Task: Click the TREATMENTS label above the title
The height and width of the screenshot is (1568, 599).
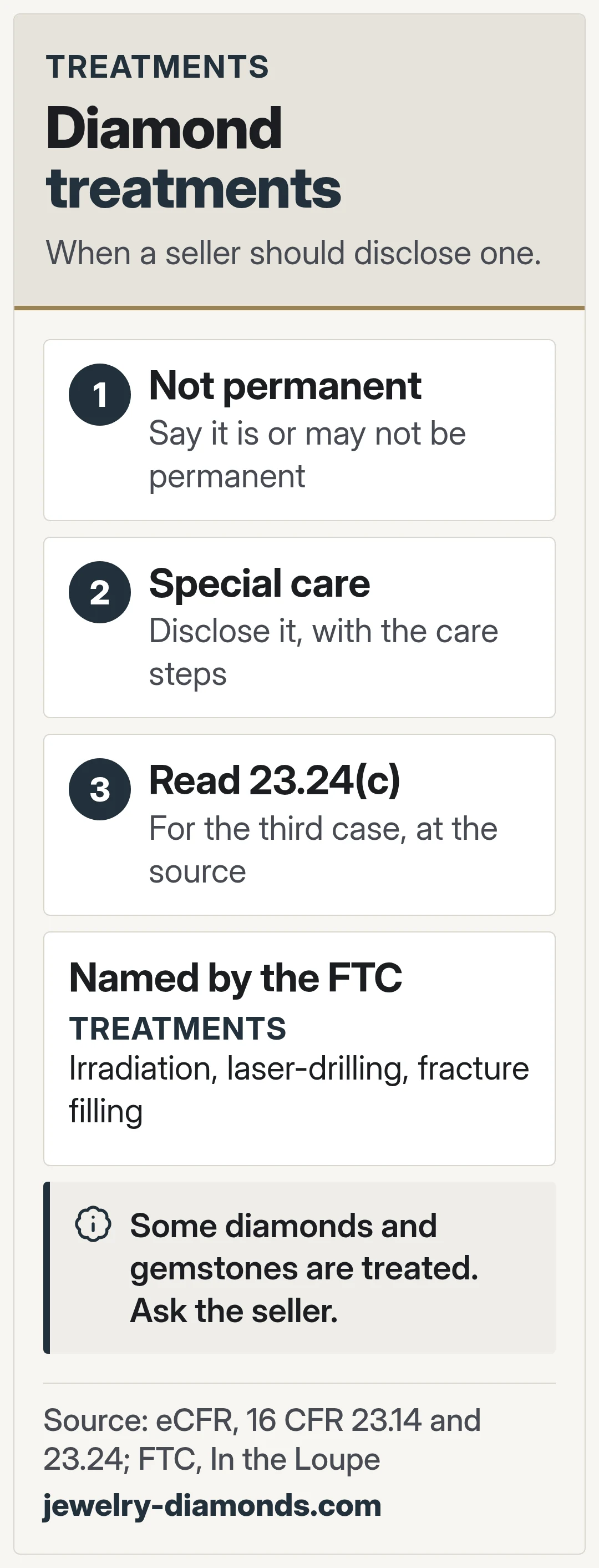Action: point(158,67)
